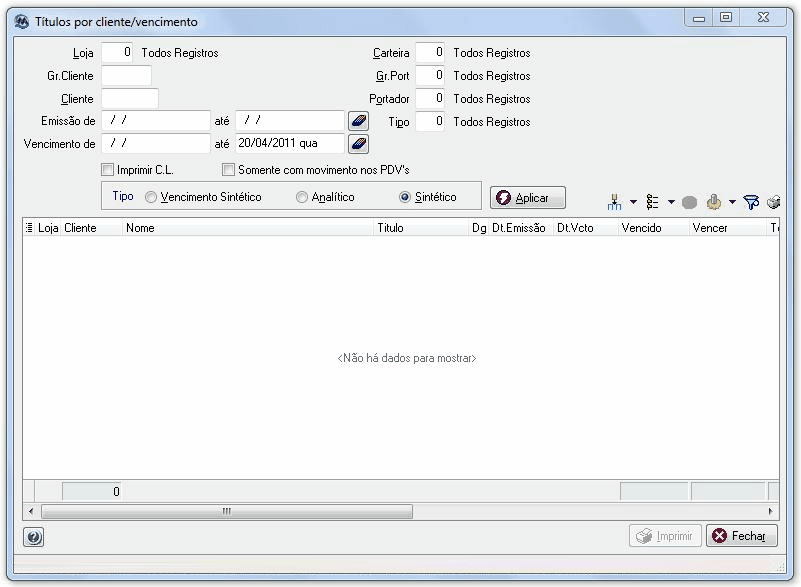The image size is (801, 587).
Task: Sort by the Cliente column header
Action: click(x=92, y=228)
